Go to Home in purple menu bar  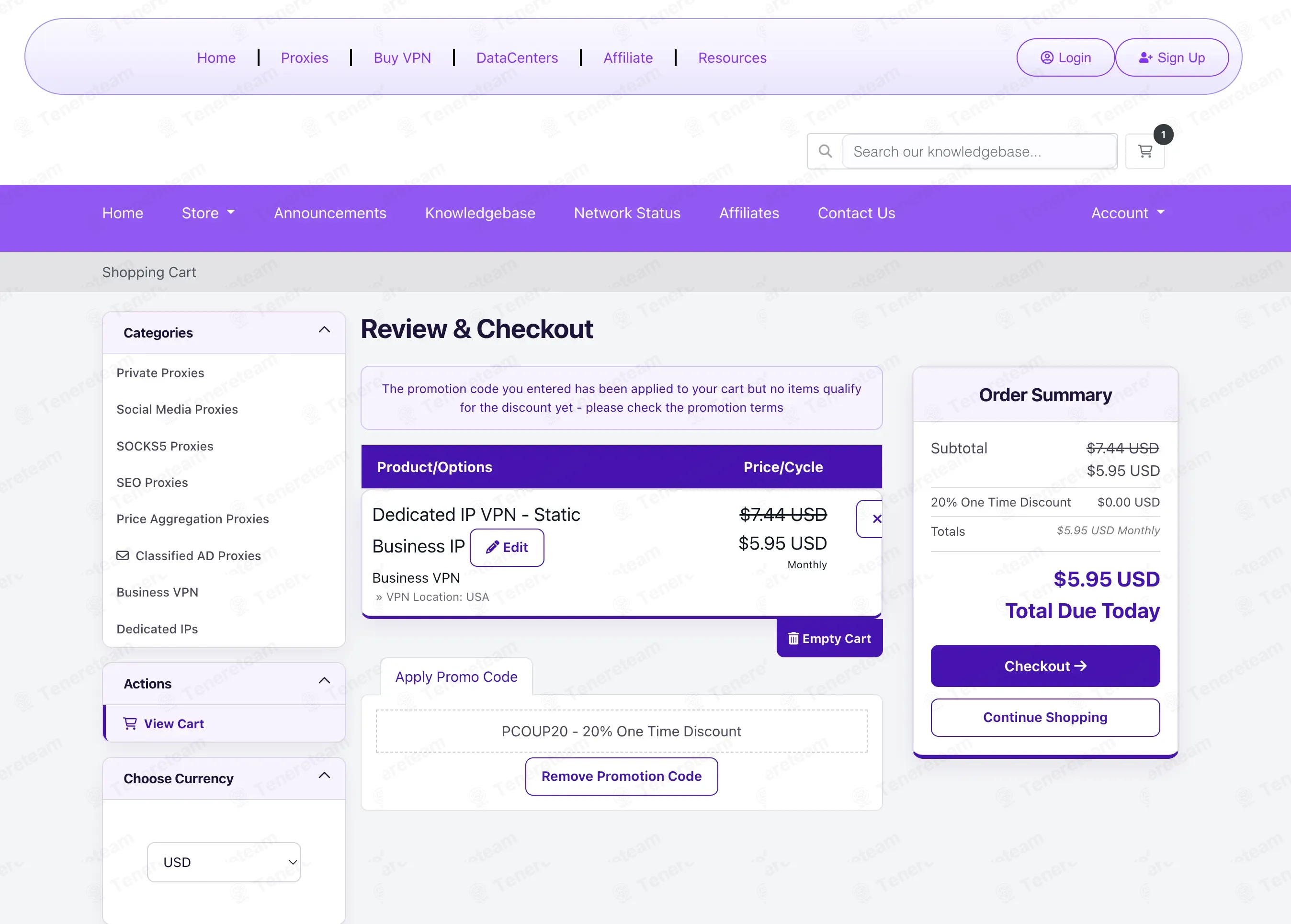pyautogui.click(x=122, y=213)
